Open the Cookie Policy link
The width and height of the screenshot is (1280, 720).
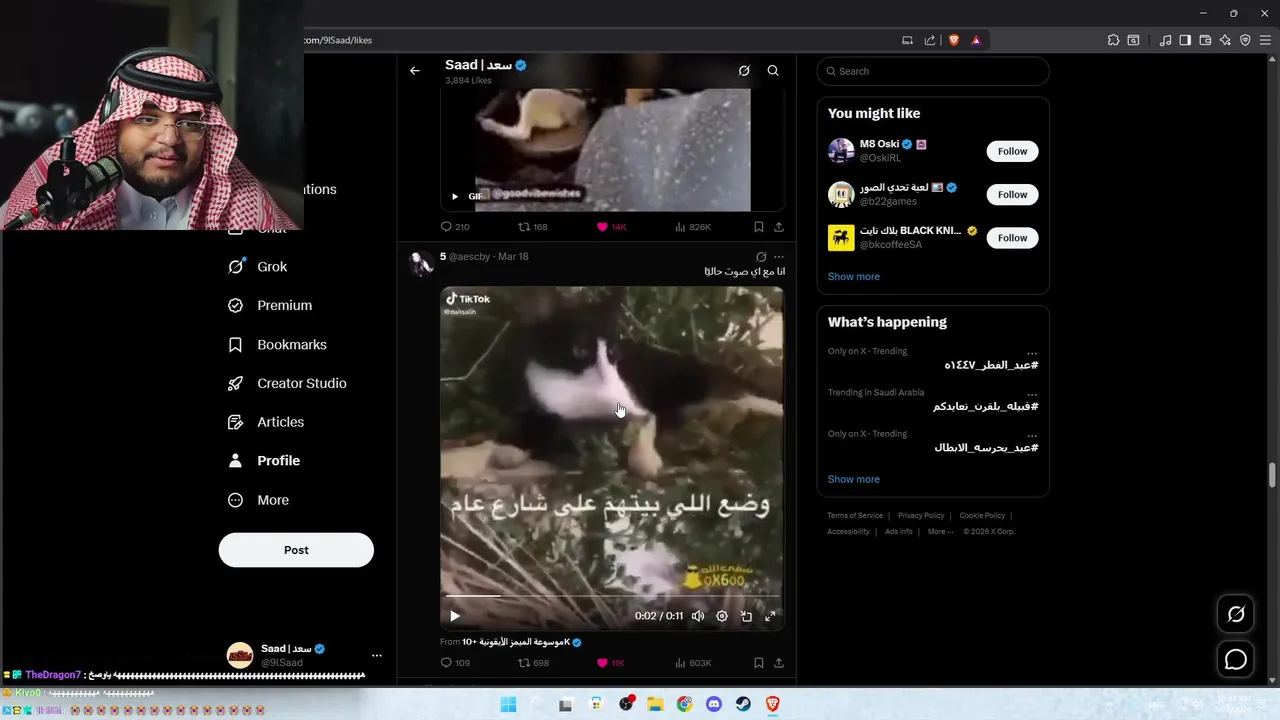982,516
